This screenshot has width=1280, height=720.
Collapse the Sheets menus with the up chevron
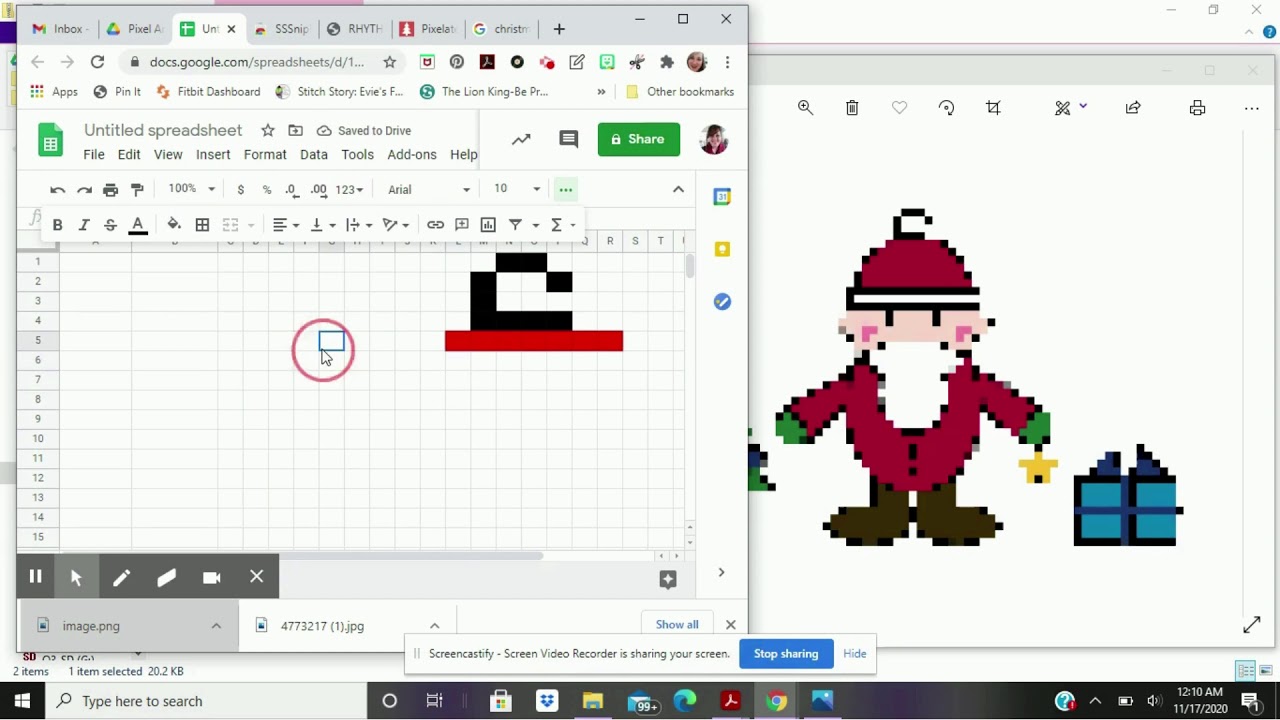[x=678, y=189]
